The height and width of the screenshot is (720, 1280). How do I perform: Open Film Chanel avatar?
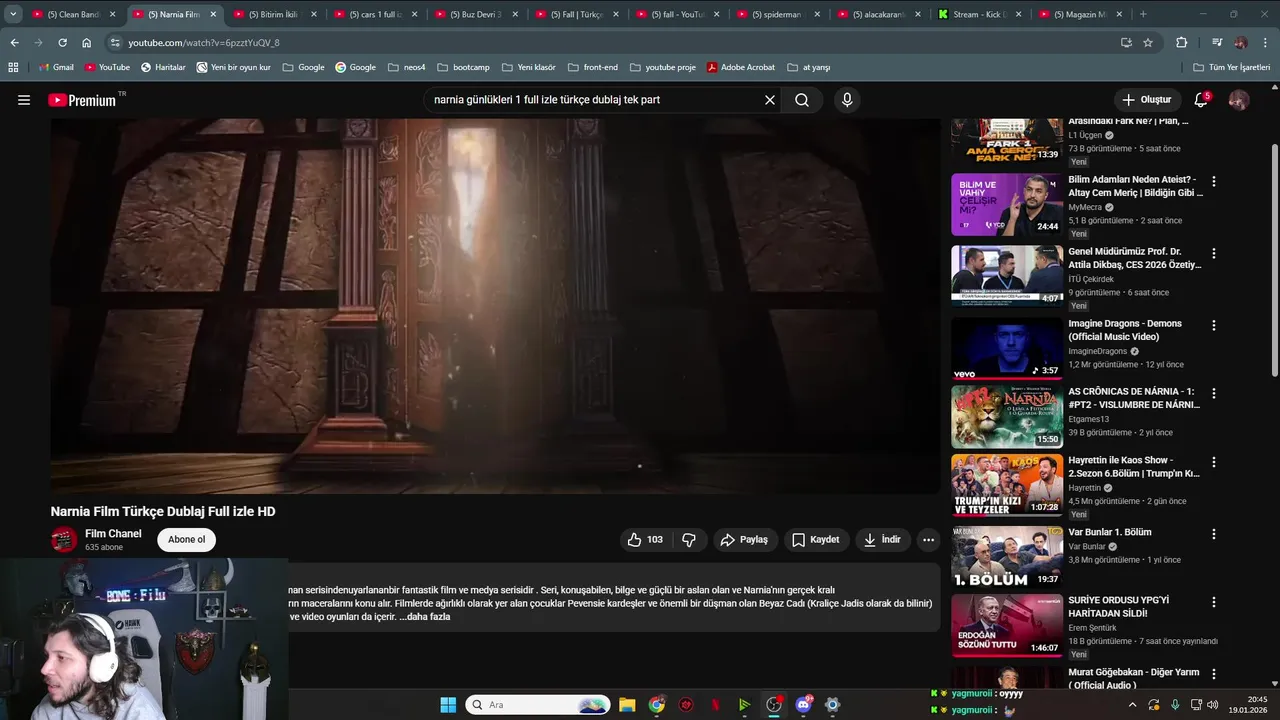pos(64,540)
